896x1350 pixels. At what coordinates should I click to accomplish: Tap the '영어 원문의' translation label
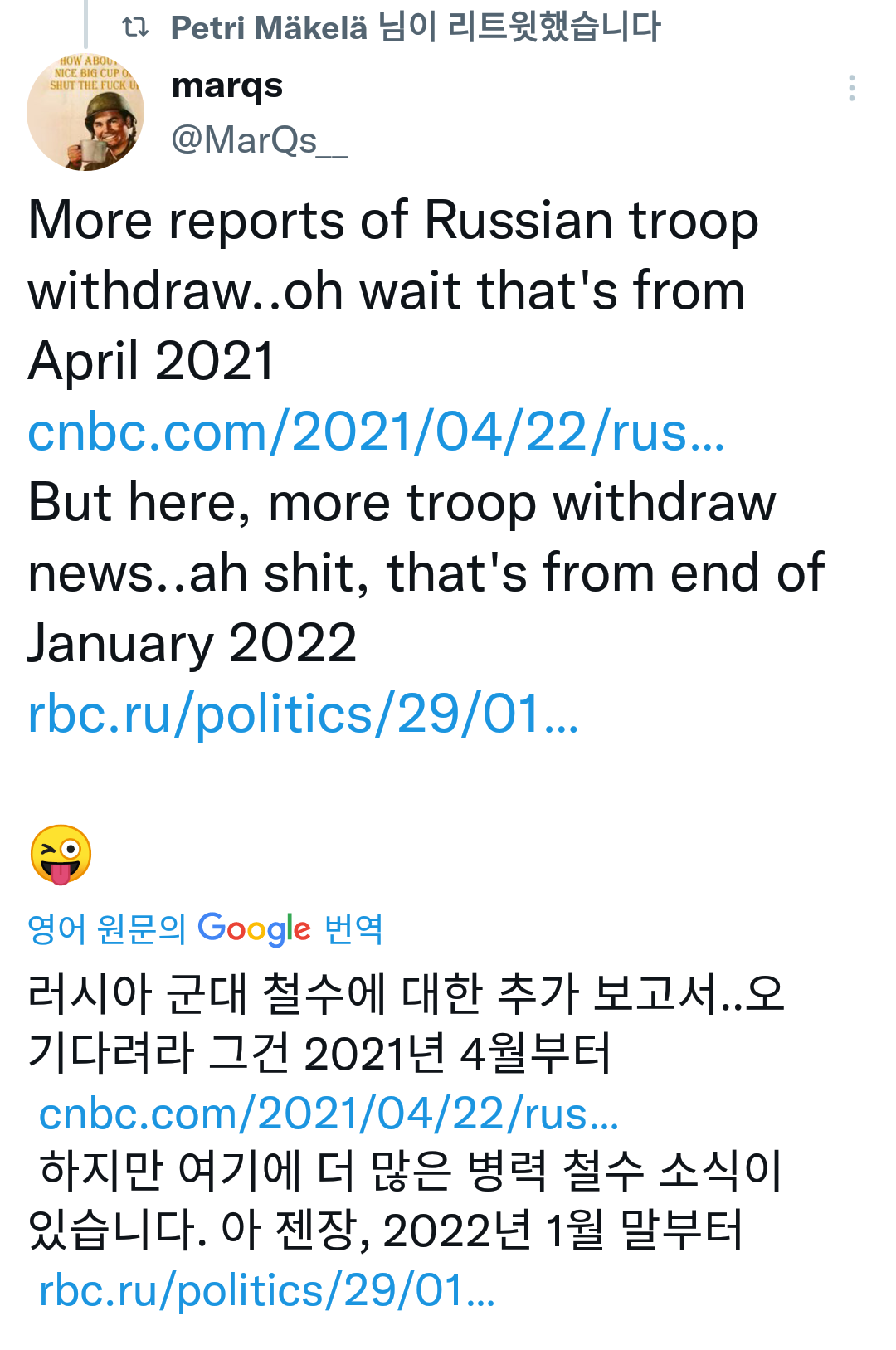(106, 929)
